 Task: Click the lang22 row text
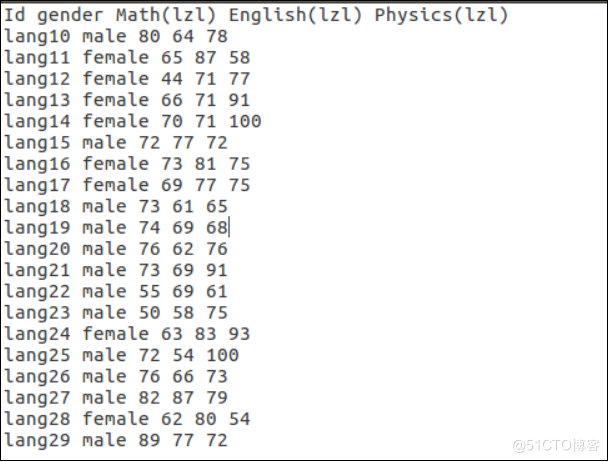(116, 292)
